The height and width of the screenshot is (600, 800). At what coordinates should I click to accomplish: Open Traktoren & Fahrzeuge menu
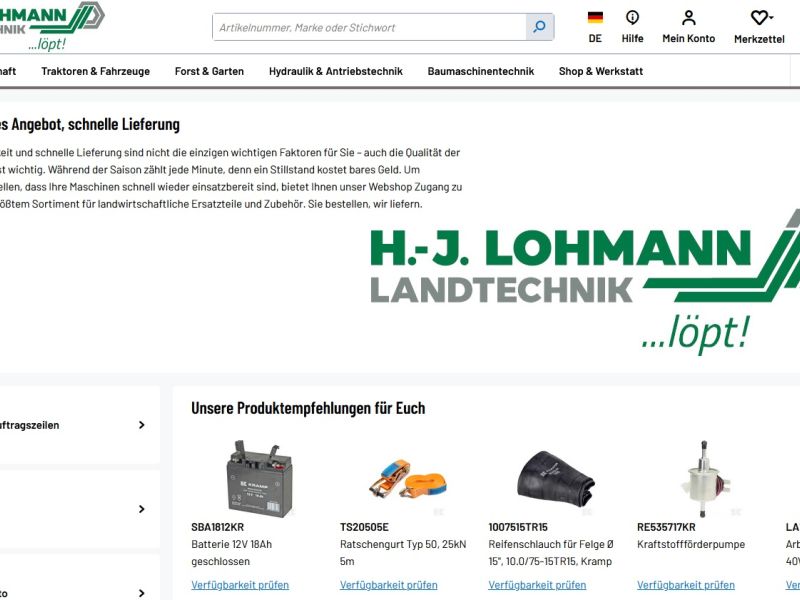coord(95,71)
